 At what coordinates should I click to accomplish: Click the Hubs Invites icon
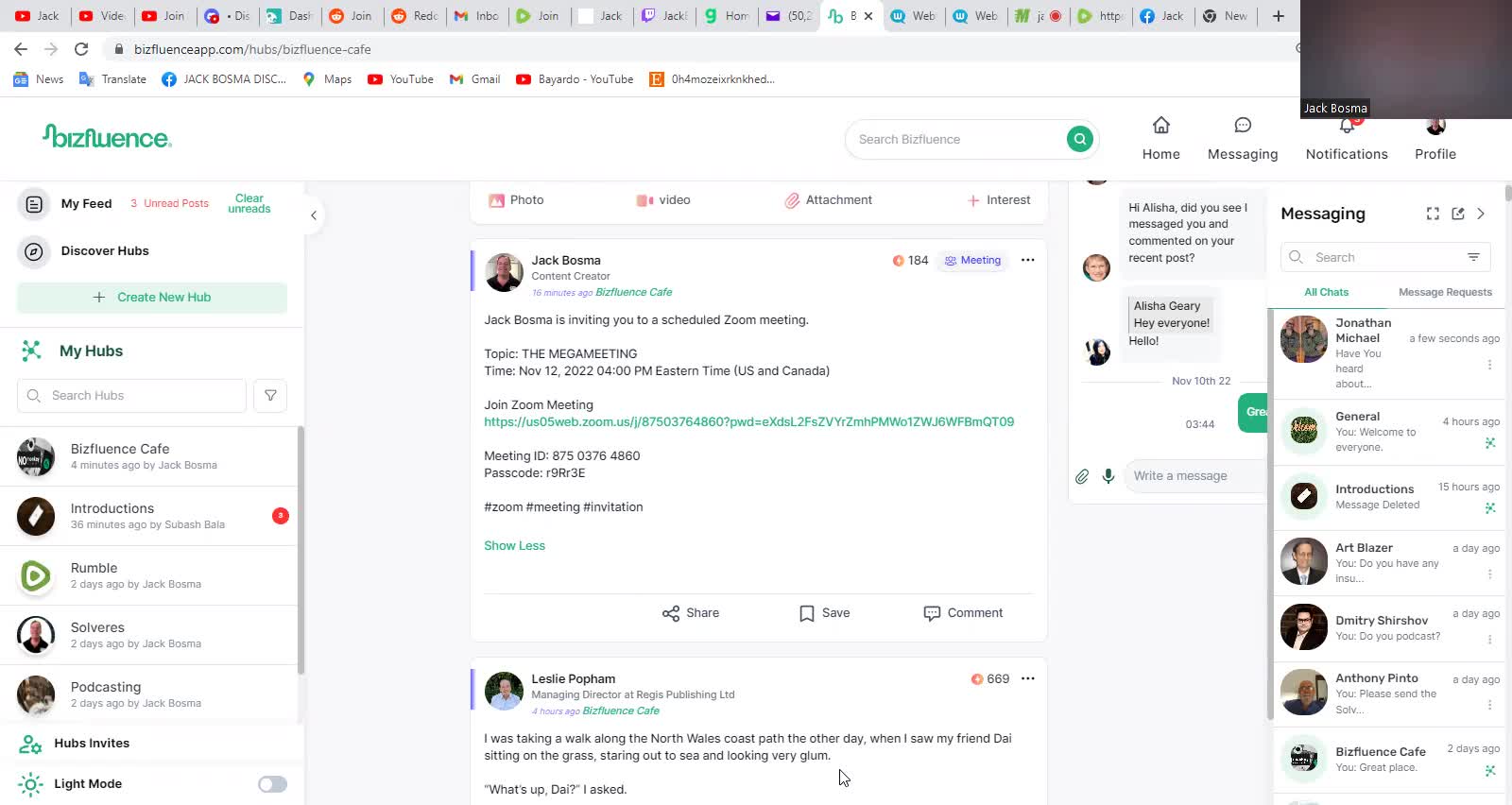30,744
